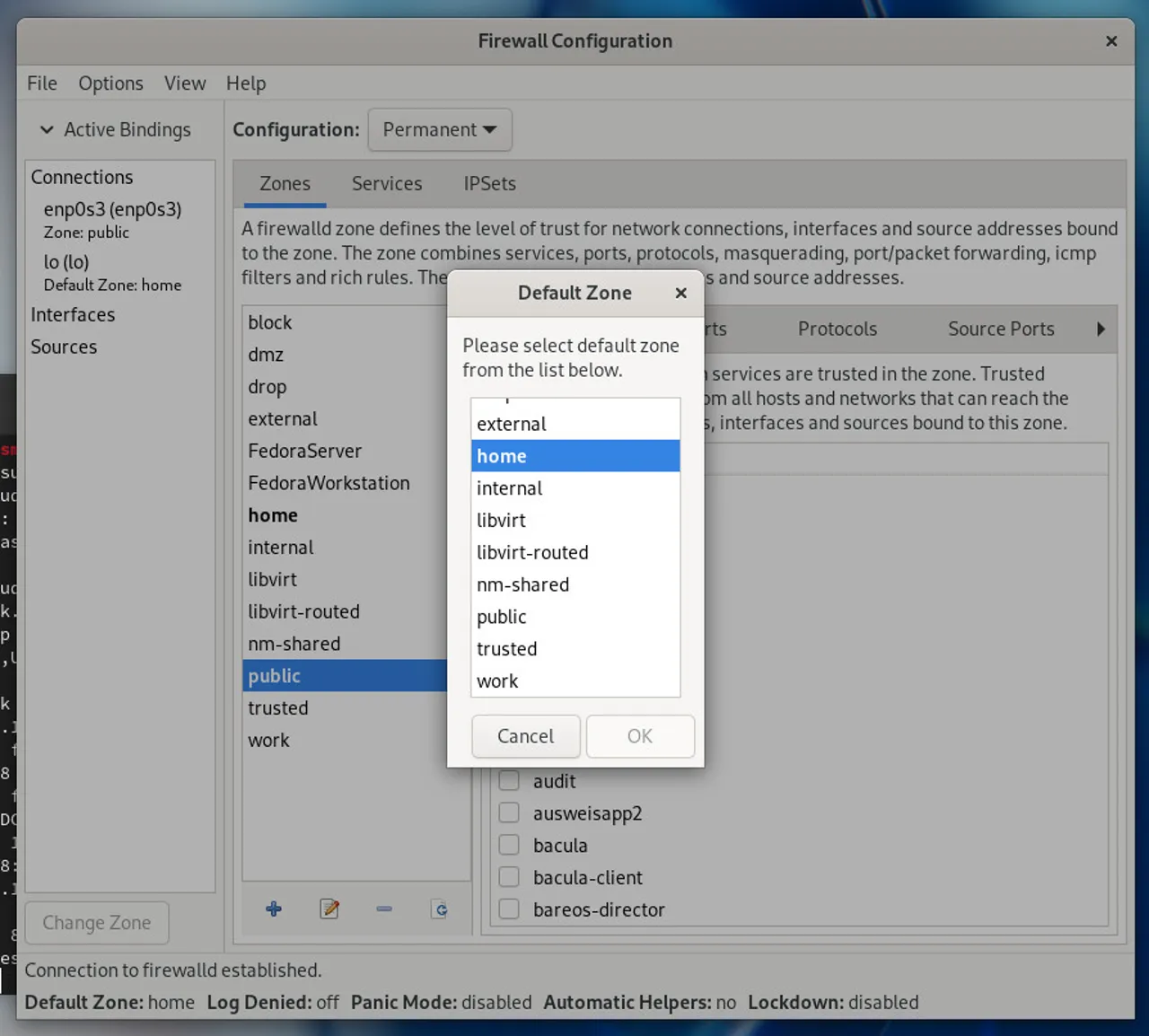Select the bold home zone in main list
Screen dimensions: 1149x1036
coord(345,515)
